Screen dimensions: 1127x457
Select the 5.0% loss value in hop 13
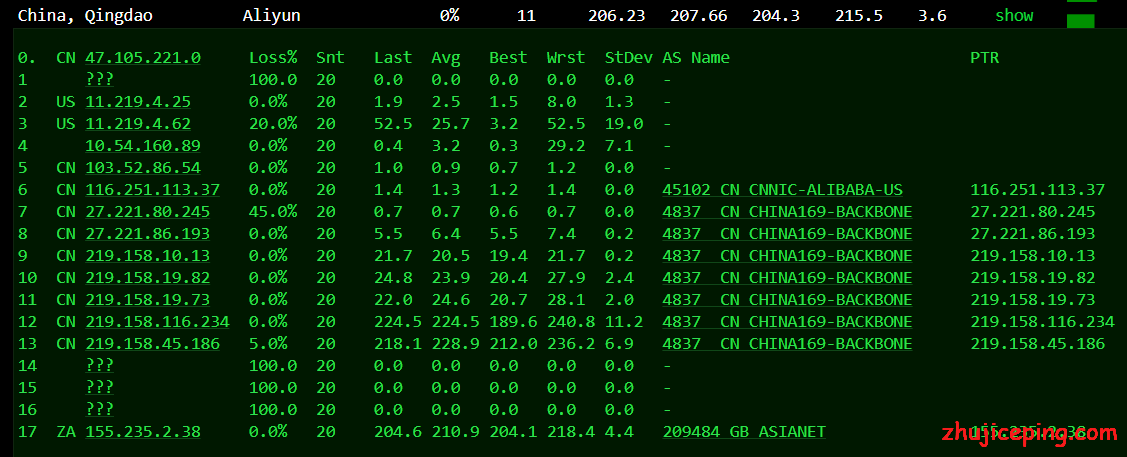pos(268,343)
